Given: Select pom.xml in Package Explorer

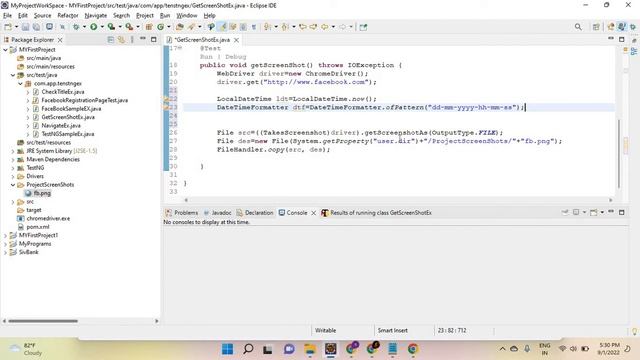Looking at the screenshot, I should (38, 227).
